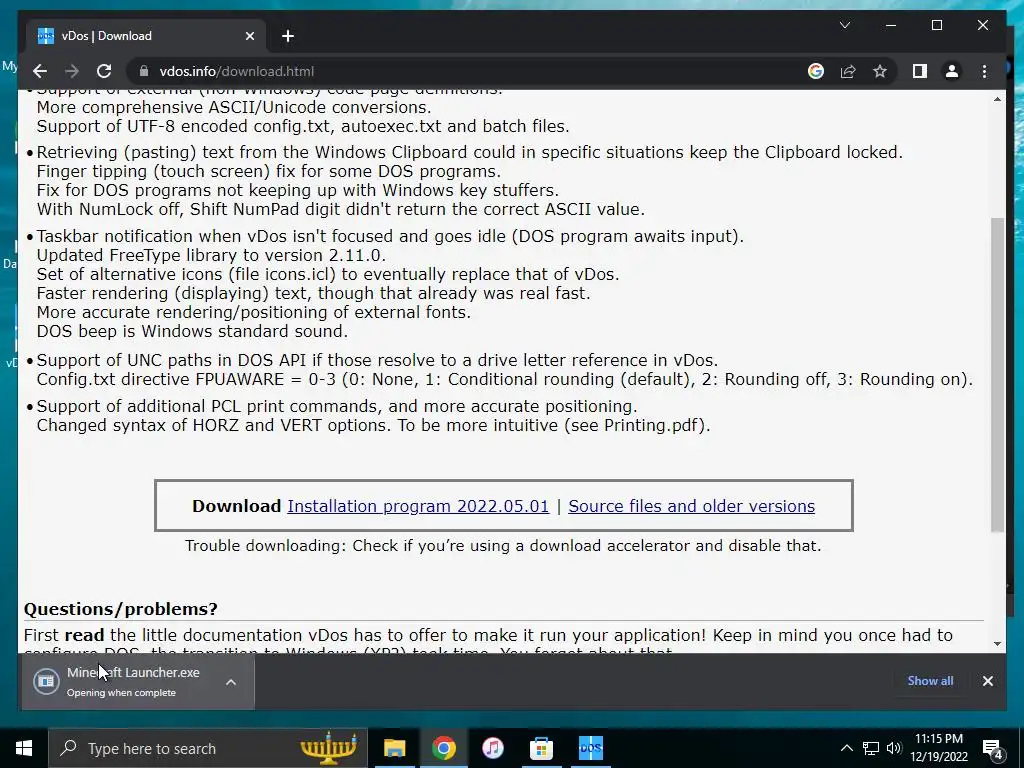Viewport: 1024px width, 768px height.
Task: Click the share page icon
Action: 848,71
